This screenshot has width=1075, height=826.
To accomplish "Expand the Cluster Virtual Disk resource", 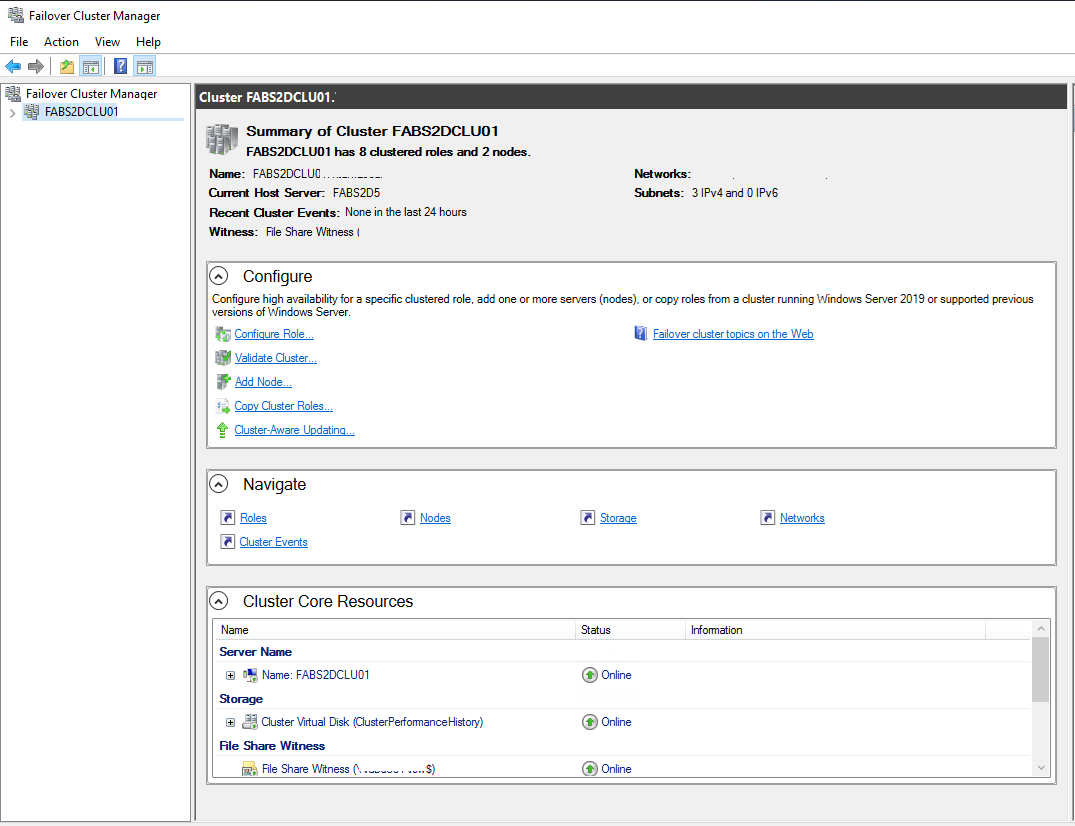I will [x=230, y=722].
